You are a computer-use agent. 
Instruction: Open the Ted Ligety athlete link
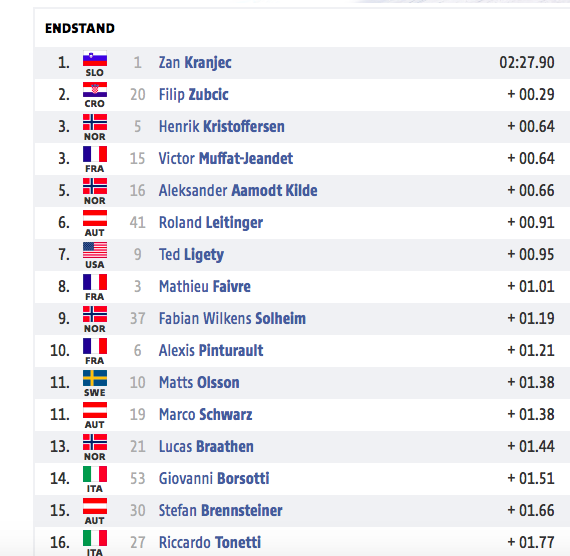pos(191,255)
